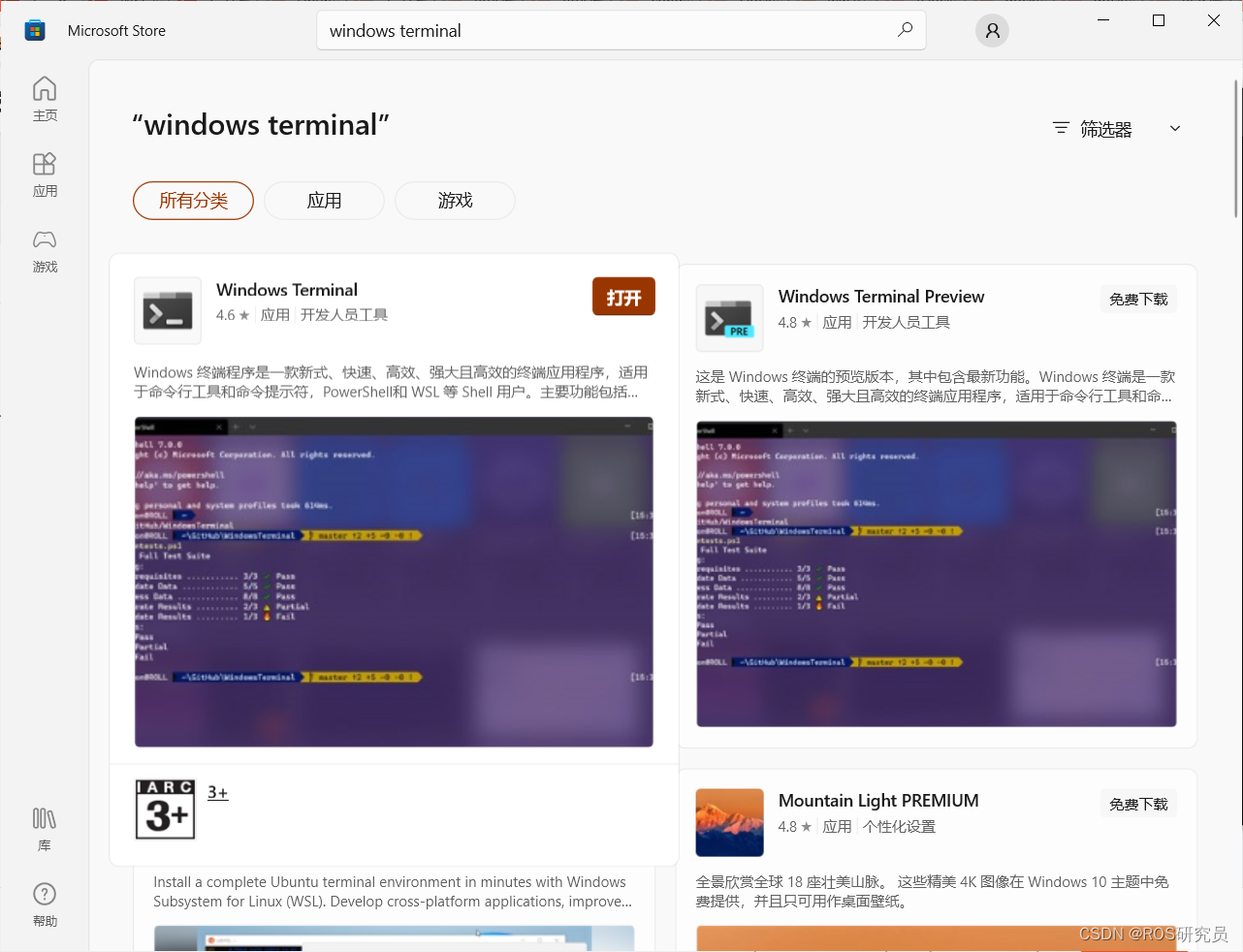Click the 'Windows Terminal Preview' title
Image resolution: width=1243 pixels, height=952 pixels.
coord(881,297)
